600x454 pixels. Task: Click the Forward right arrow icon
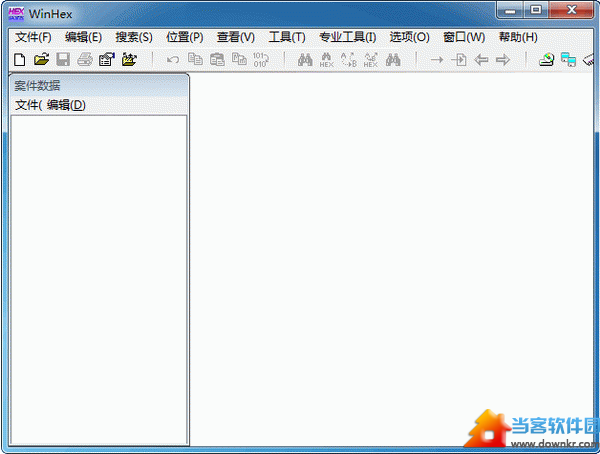[x=503, y=60]
